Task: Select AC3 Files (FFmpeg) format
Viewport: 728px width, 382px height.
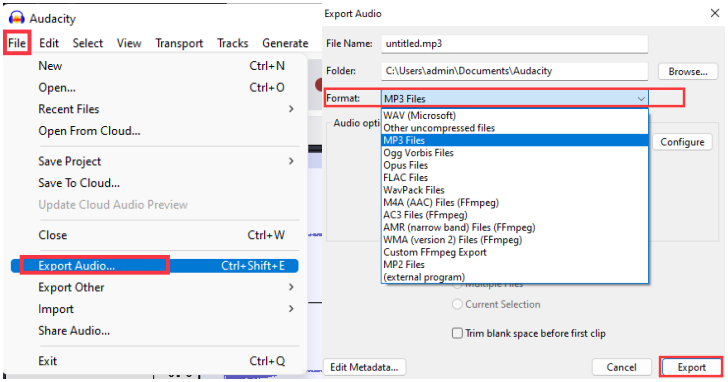Action: point(514,215)
